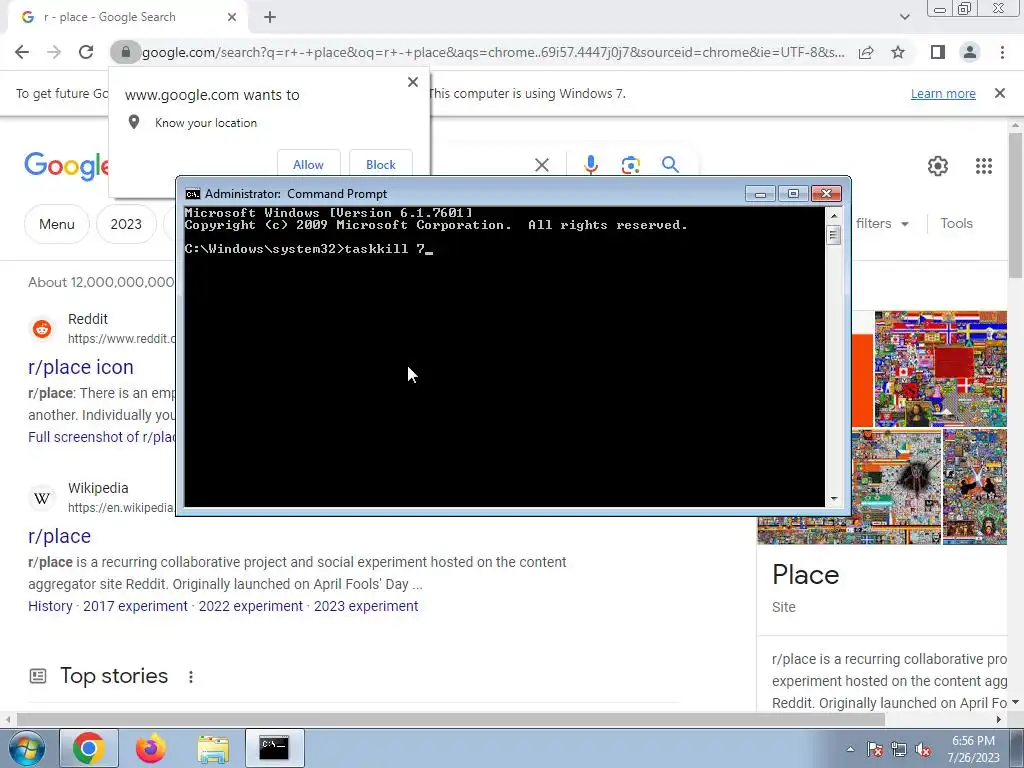The width and height of the screenshot is (1024, 768).
Task: Open Google apps grid
Action: (x=984, y=166)
